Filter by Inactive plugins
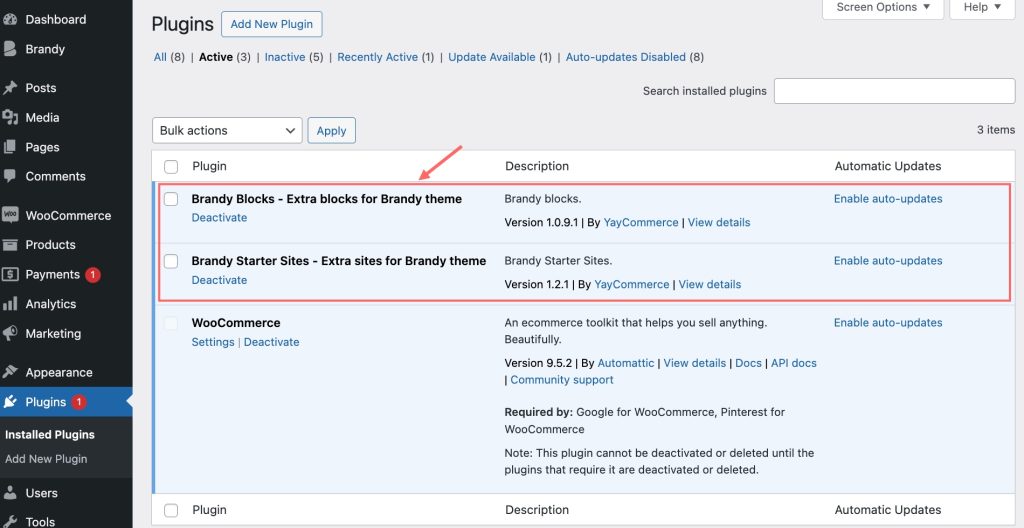Viewport: 1024px width, 528px height. click(x=285, y=58)
